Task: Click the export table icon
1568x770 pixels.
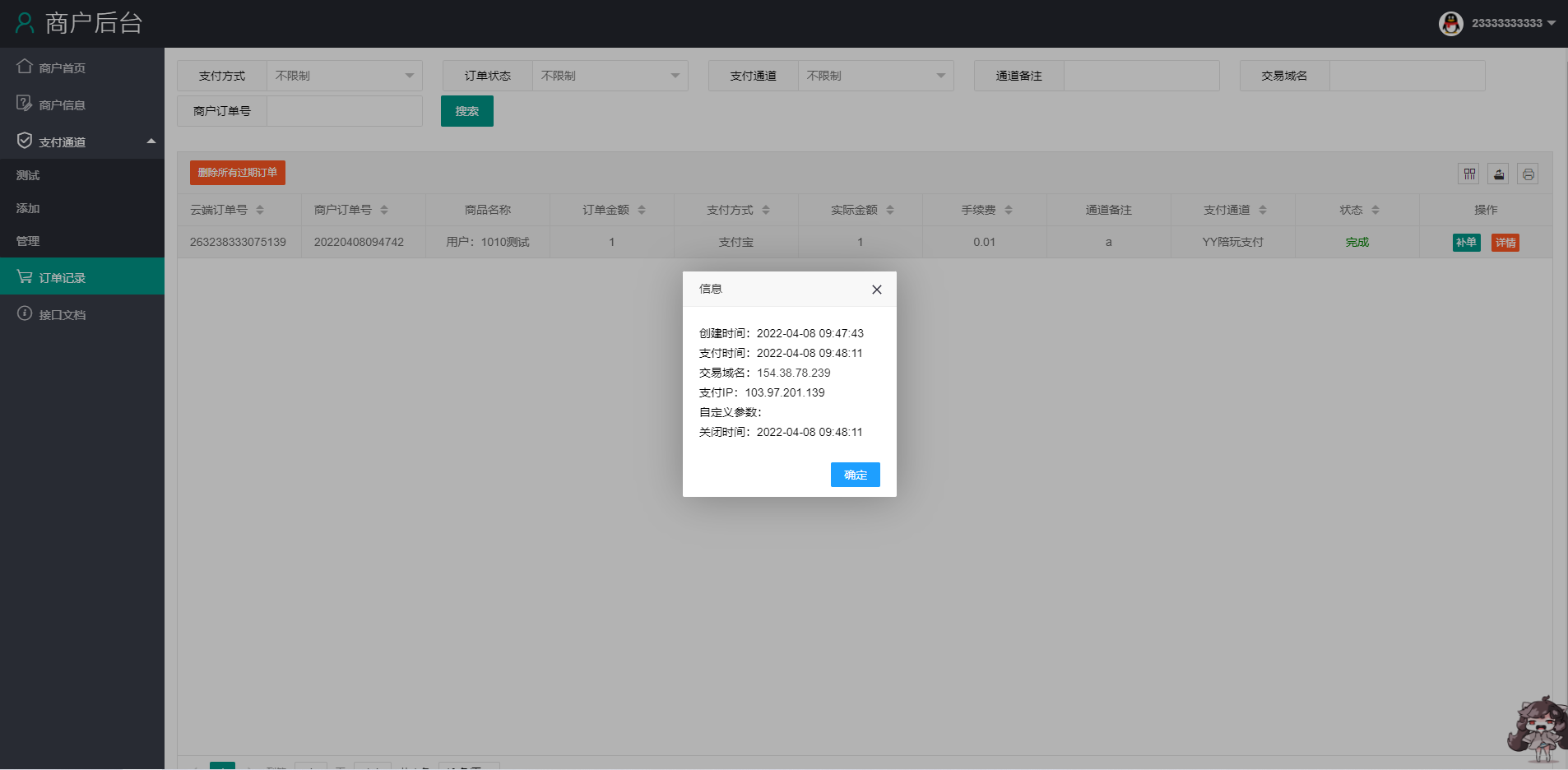Action: pyautogui.click(x=1498, y=174)
